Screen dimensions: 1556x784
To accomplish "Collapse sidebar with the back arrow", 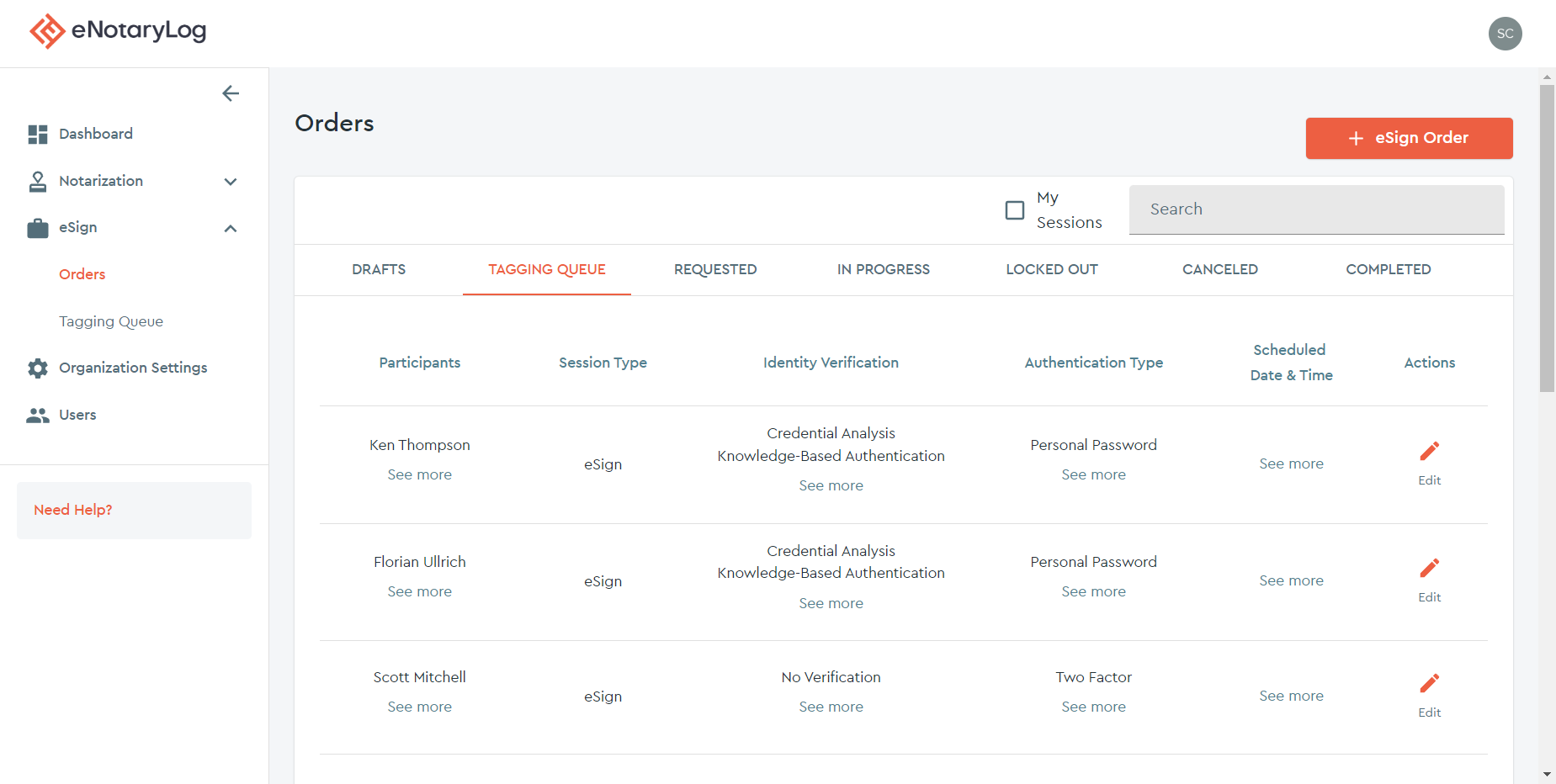I will pos(231,93).
